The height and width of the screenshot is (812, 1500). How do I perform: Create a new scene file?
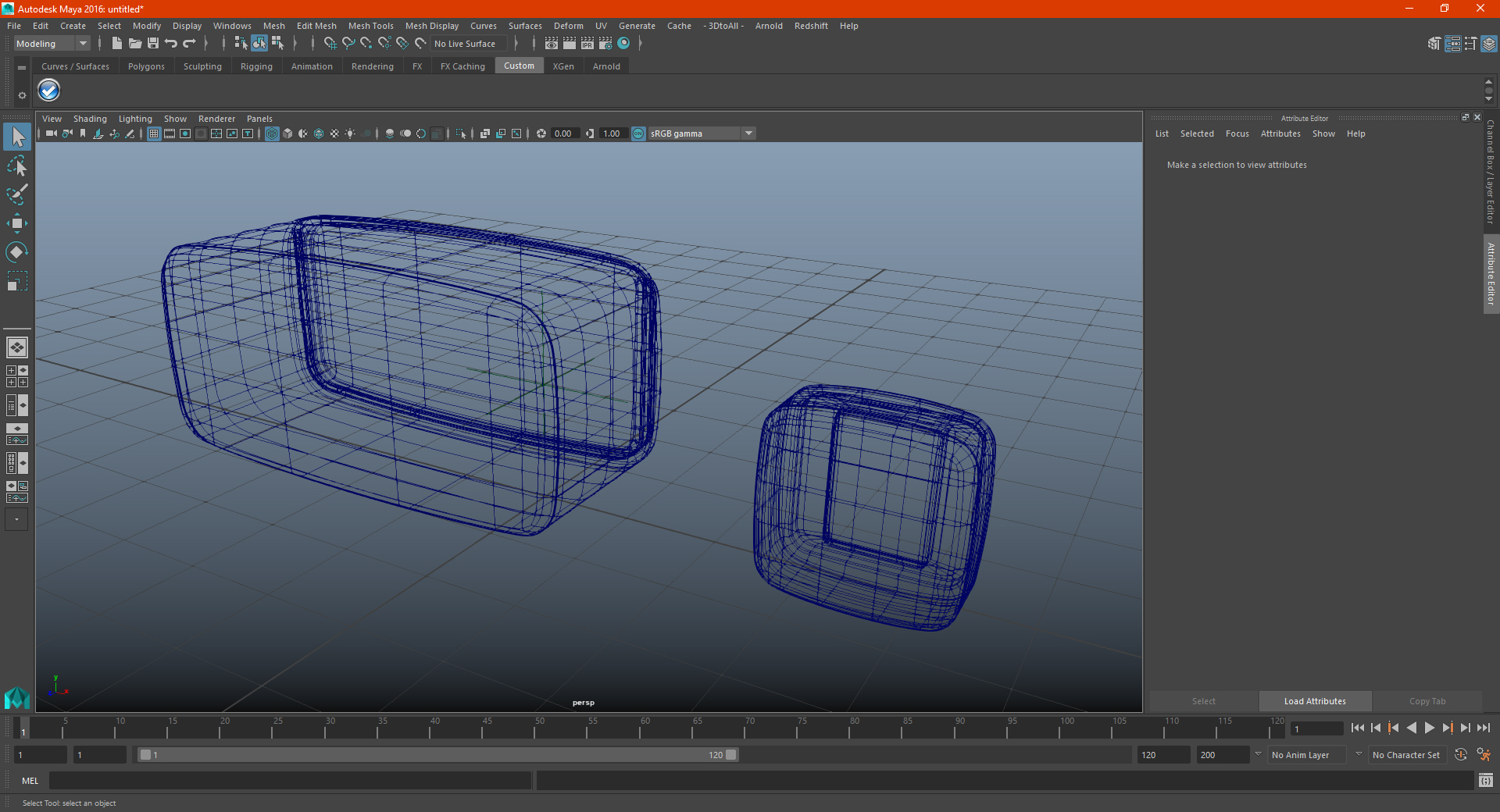[116, 44]
